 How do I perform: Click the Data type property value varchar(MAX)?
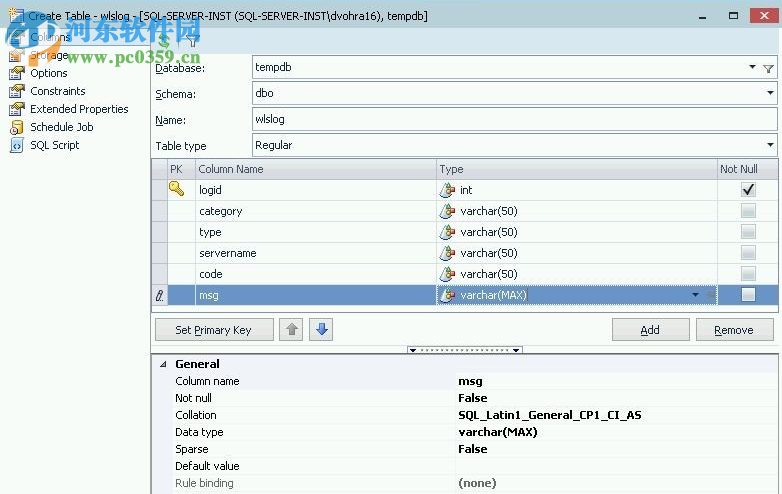coord(497,432)
